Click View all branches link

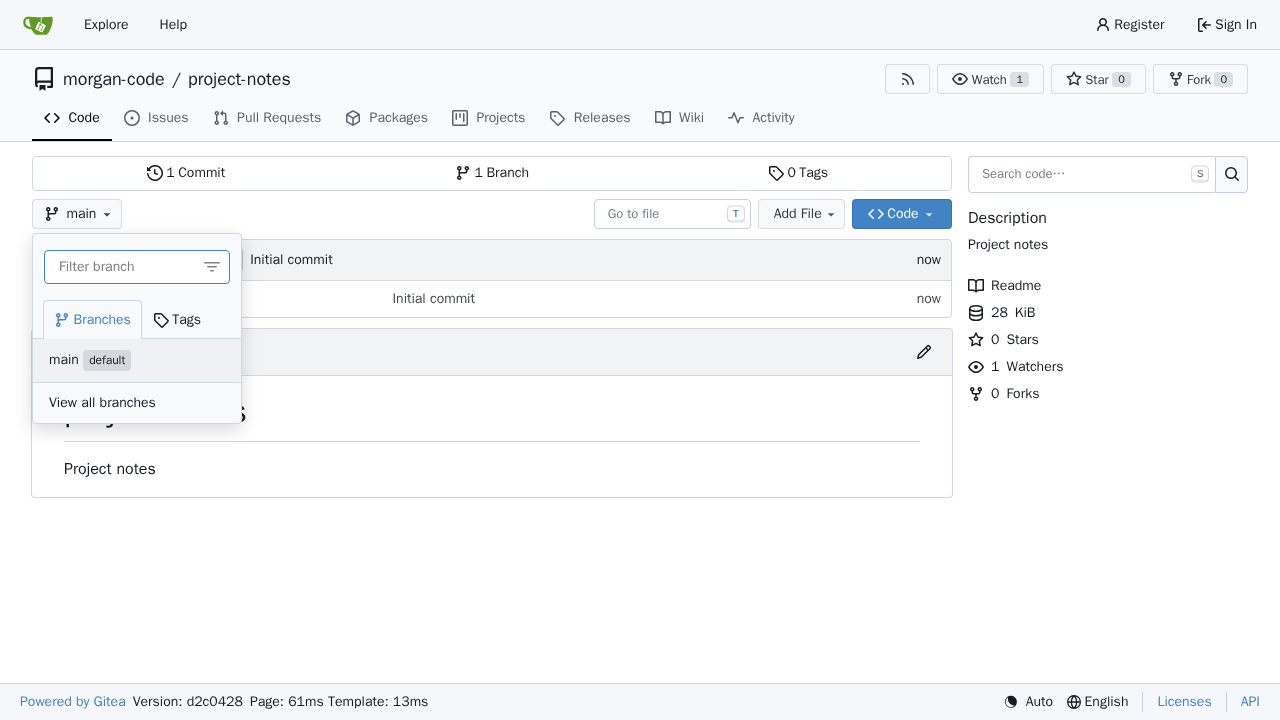point(102,403)
